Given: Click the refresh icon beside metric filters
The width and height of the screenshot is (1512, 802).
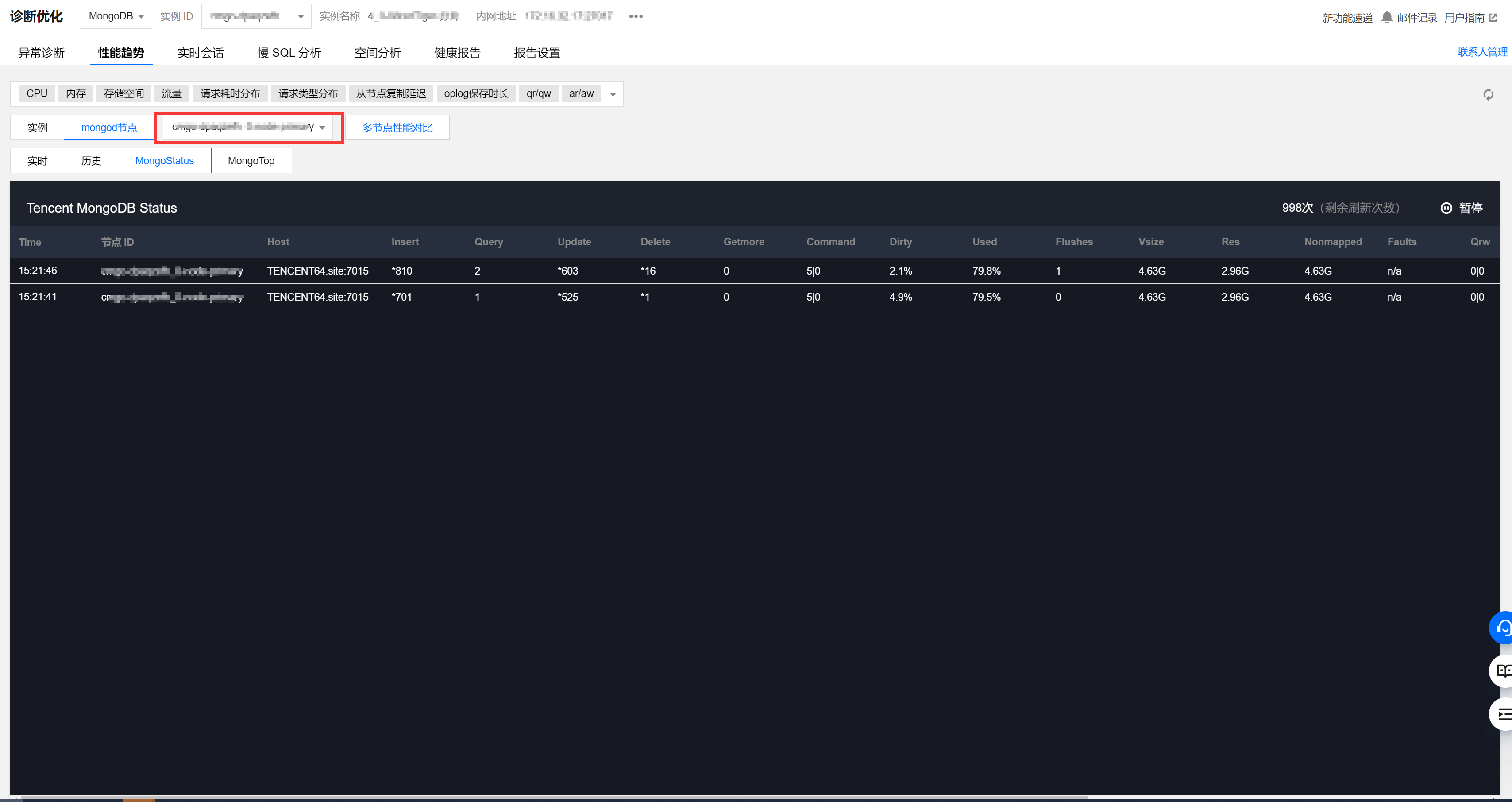Looking at the screenshot, I should click(1488, 93).
